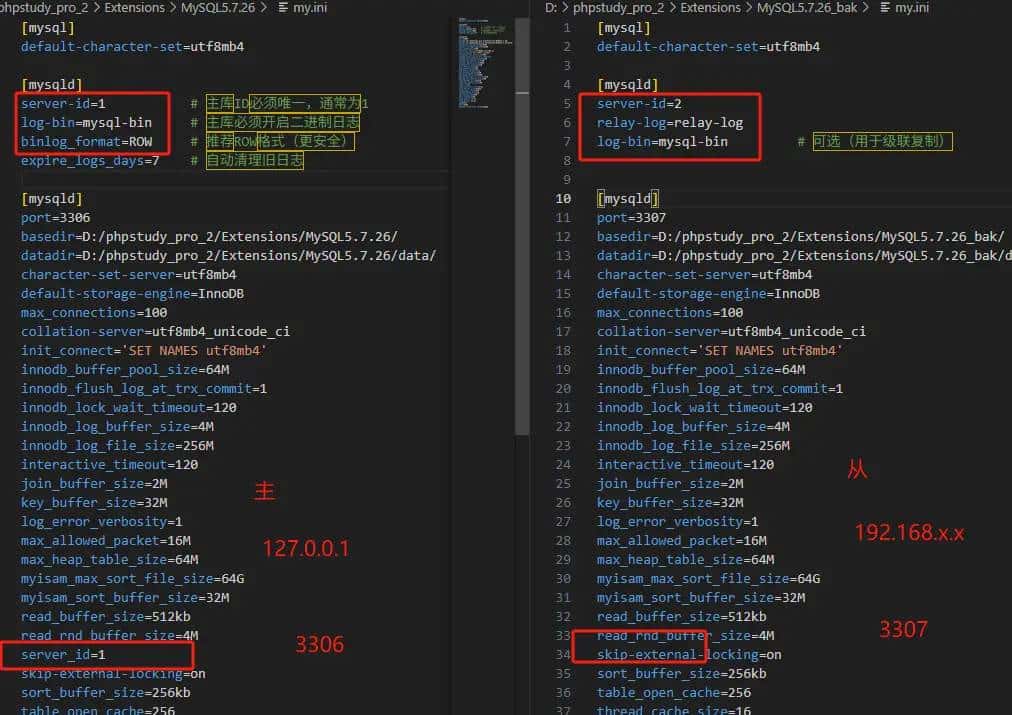Click table_open_cache=256 on line 36
Image resolution: width=1012 pixels, height=715 pixels.
tap(674, 692)
